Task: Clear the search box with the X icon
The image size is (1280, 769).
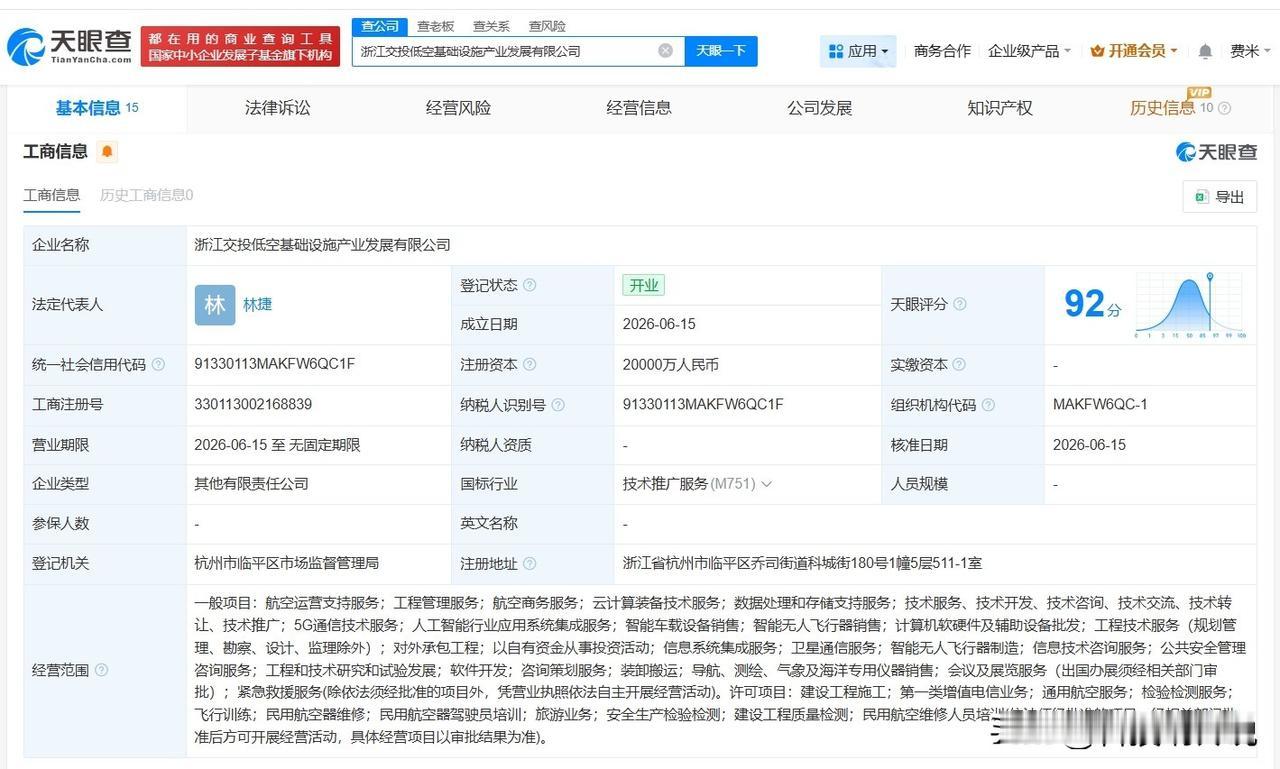Action: coord(665,51)
